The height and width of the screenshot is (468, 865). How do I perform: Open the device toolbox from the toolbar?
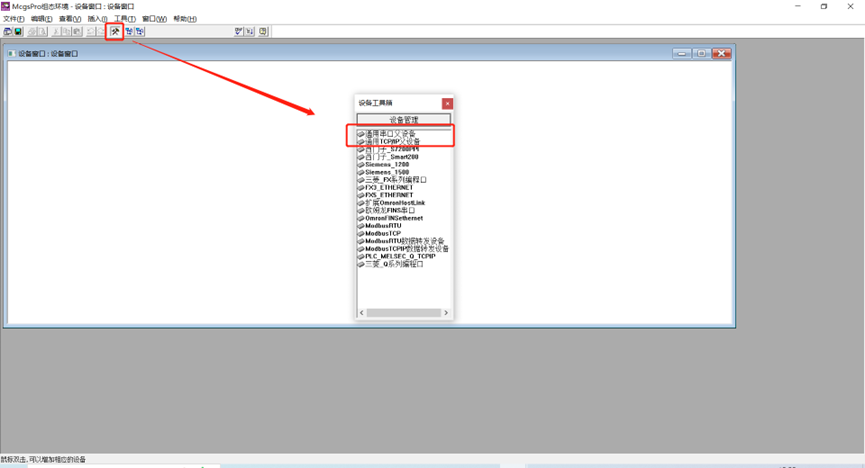coord(115,32)
